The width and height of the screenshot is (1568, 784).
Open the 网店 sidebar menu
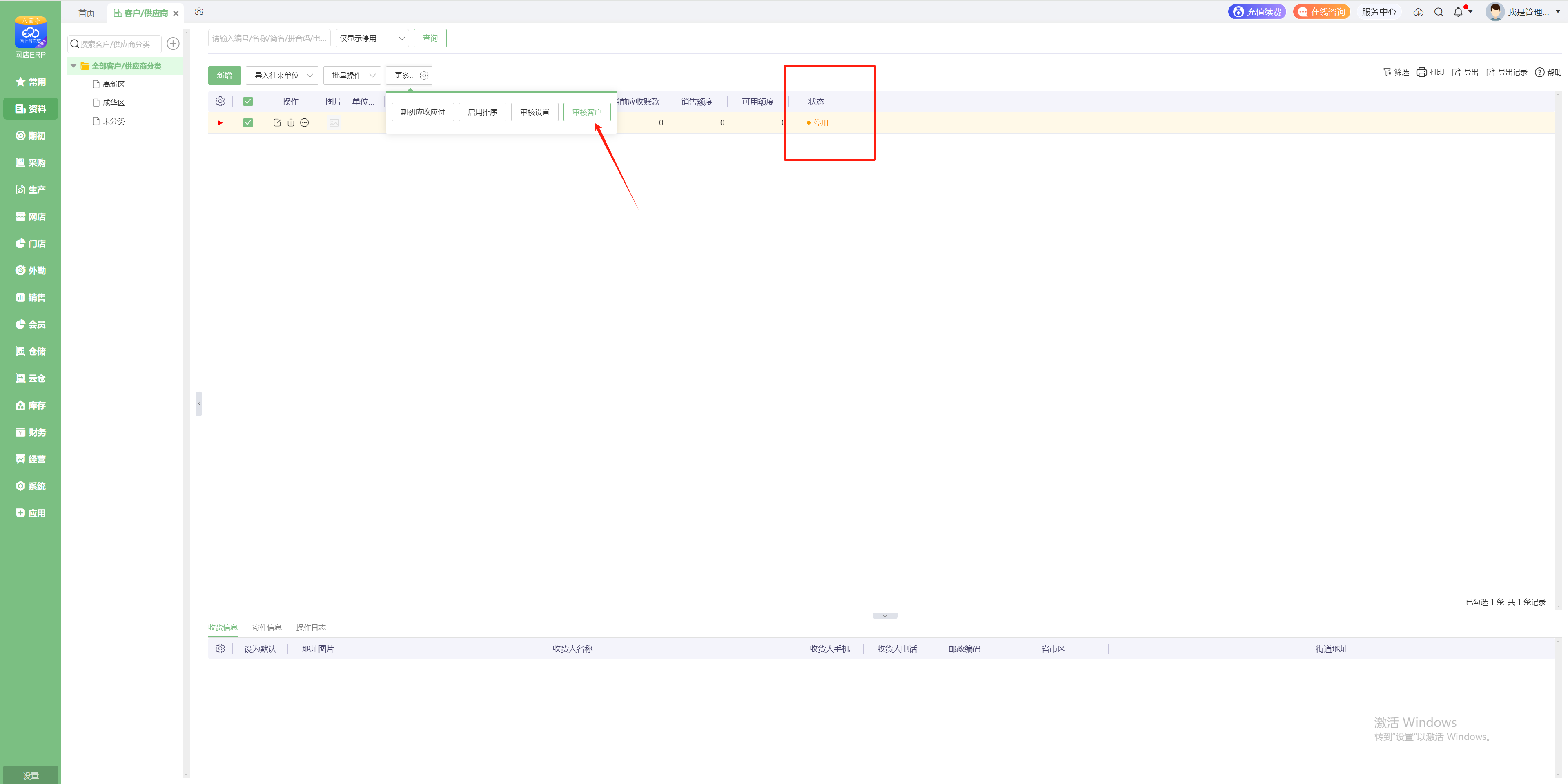click(31, 217)
